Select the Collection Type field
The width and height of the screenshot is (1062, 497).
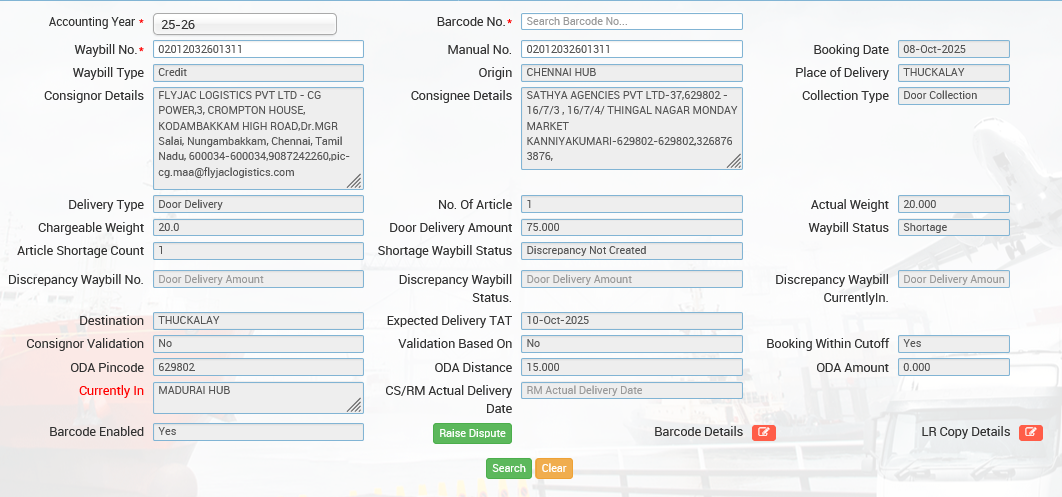pyautogui.click(x=953, y=96)
